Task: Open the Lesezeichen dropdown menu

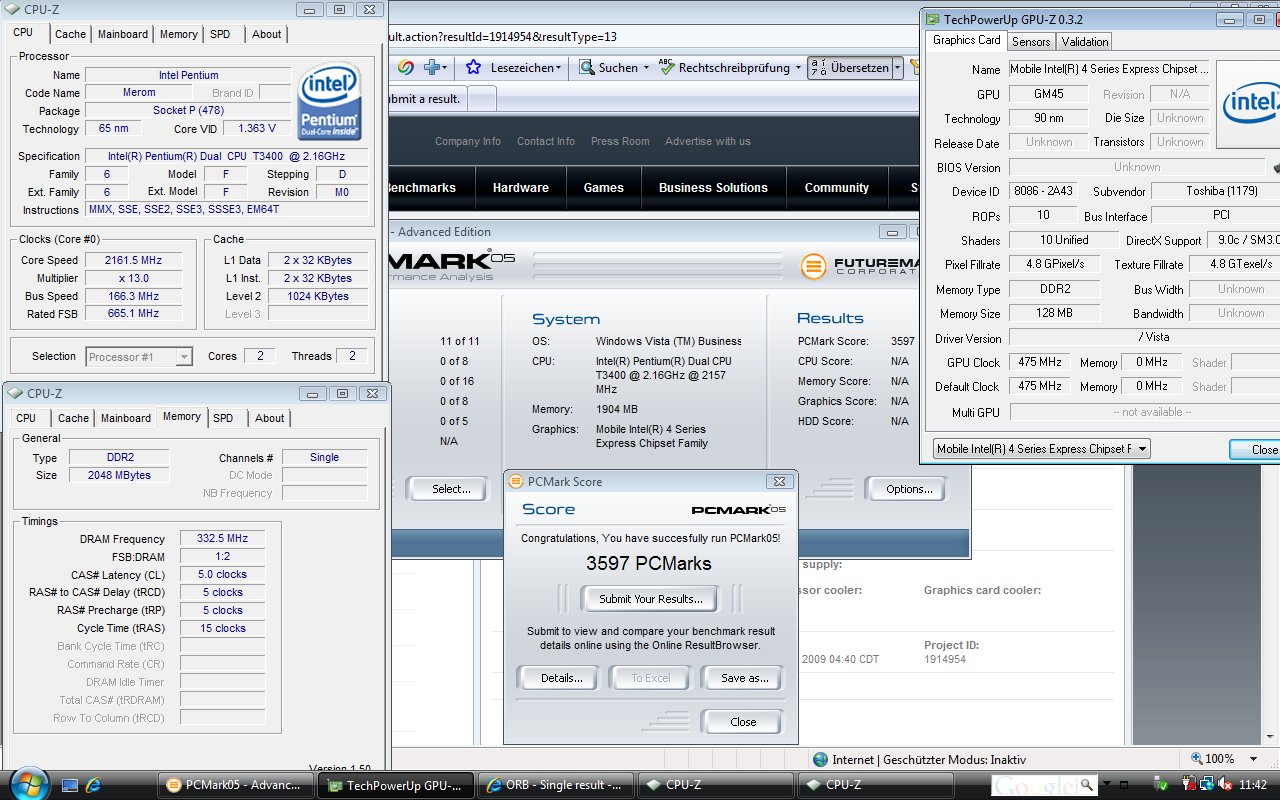Action: [x=559, y=68]
